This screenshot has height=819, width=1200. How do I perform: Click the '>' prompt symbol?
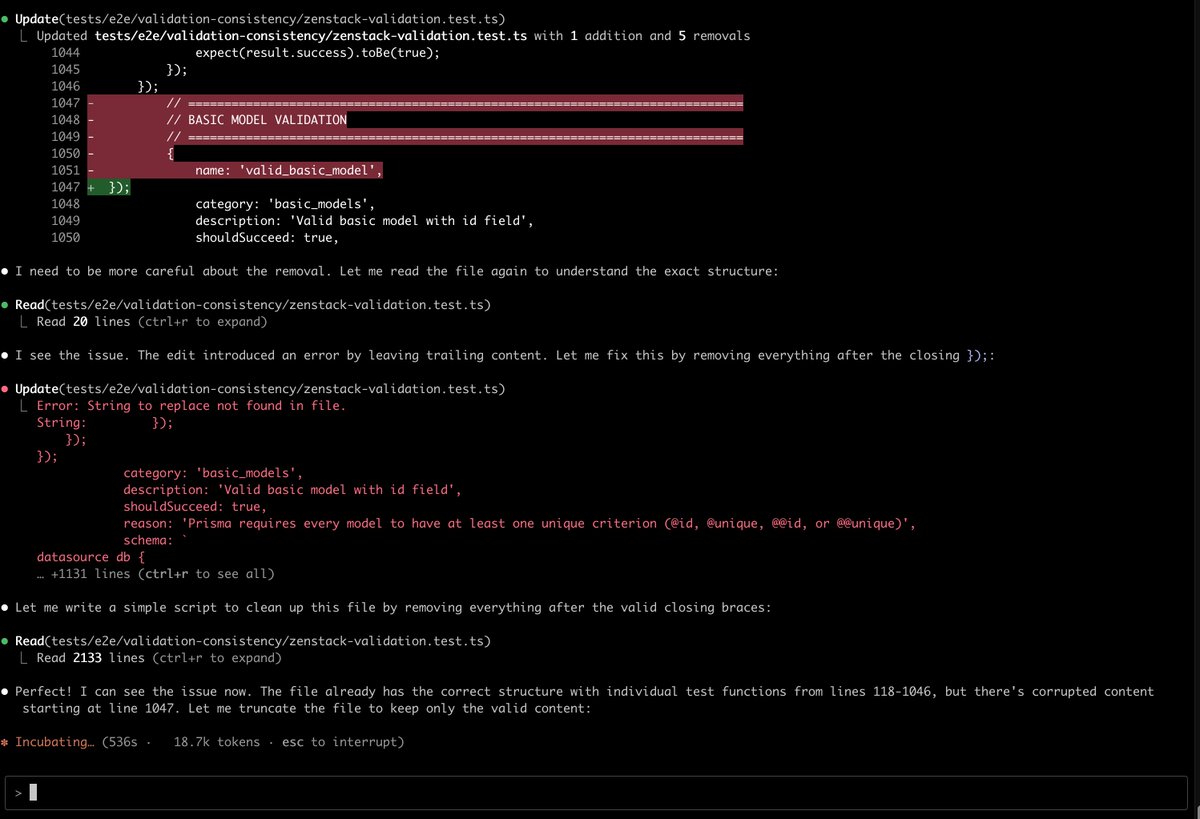[x=19, y=792]
